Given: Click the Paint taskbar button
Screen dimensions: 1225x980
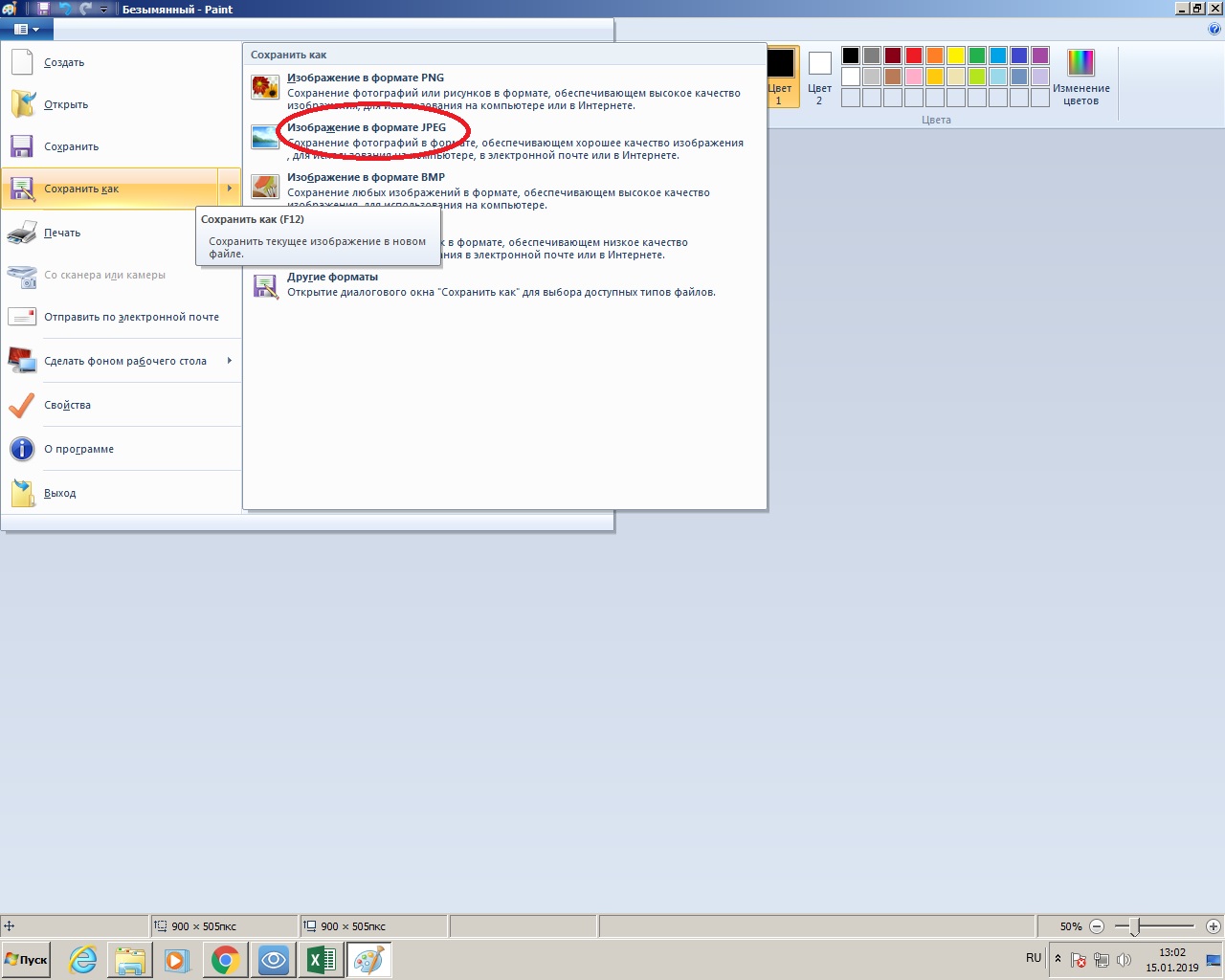Looking at the screenshot, I should click(x=369, y=960).
